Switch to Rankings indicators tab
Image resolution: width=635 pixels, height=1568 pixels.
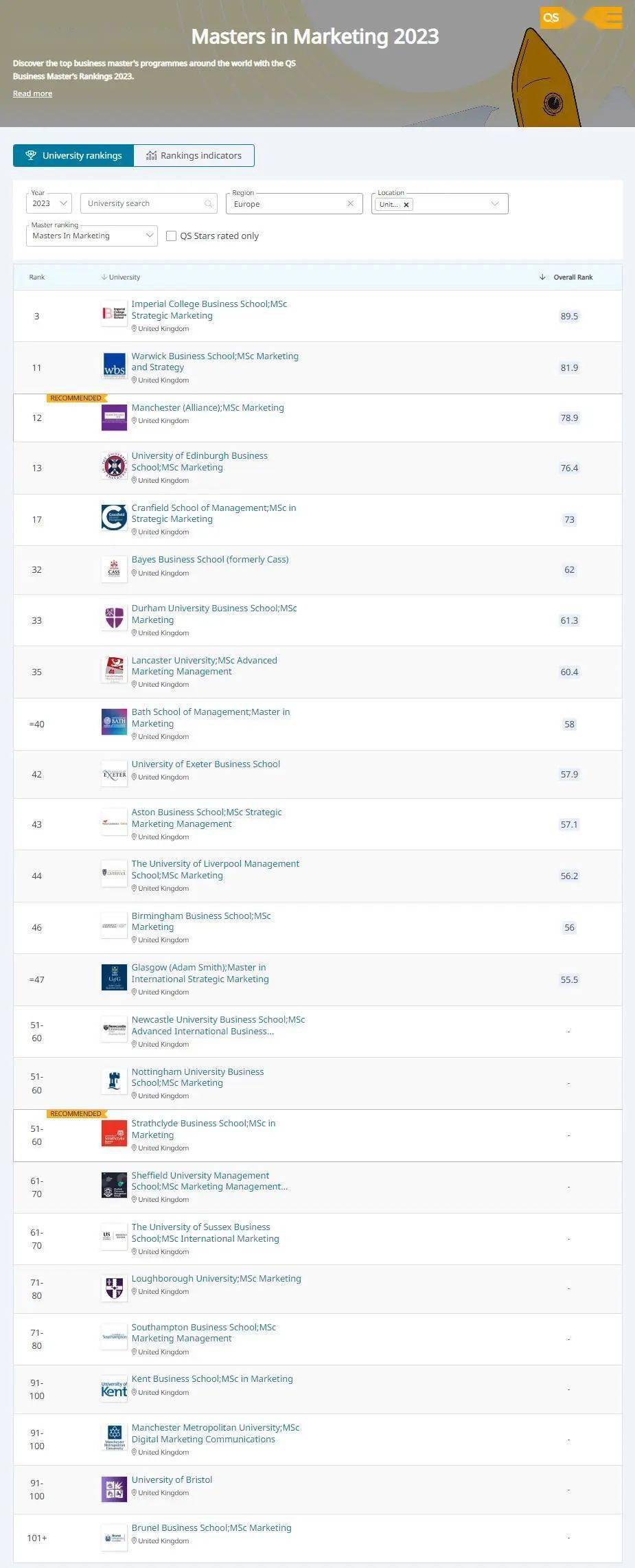[x=194, y=156]
